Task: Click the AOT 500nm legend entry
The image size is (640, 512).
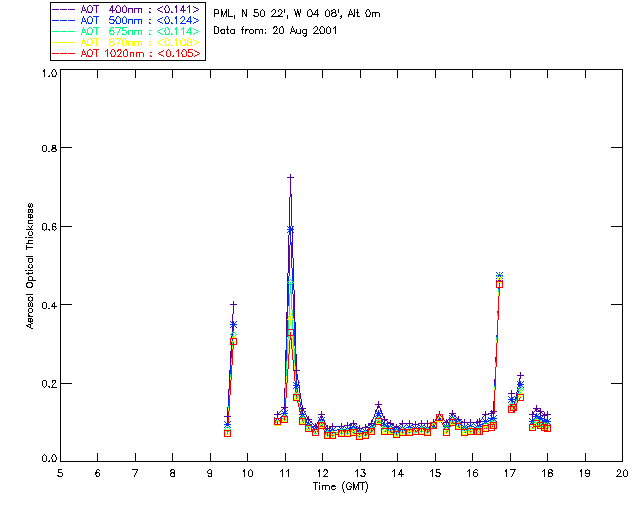Action: (127, 20)
